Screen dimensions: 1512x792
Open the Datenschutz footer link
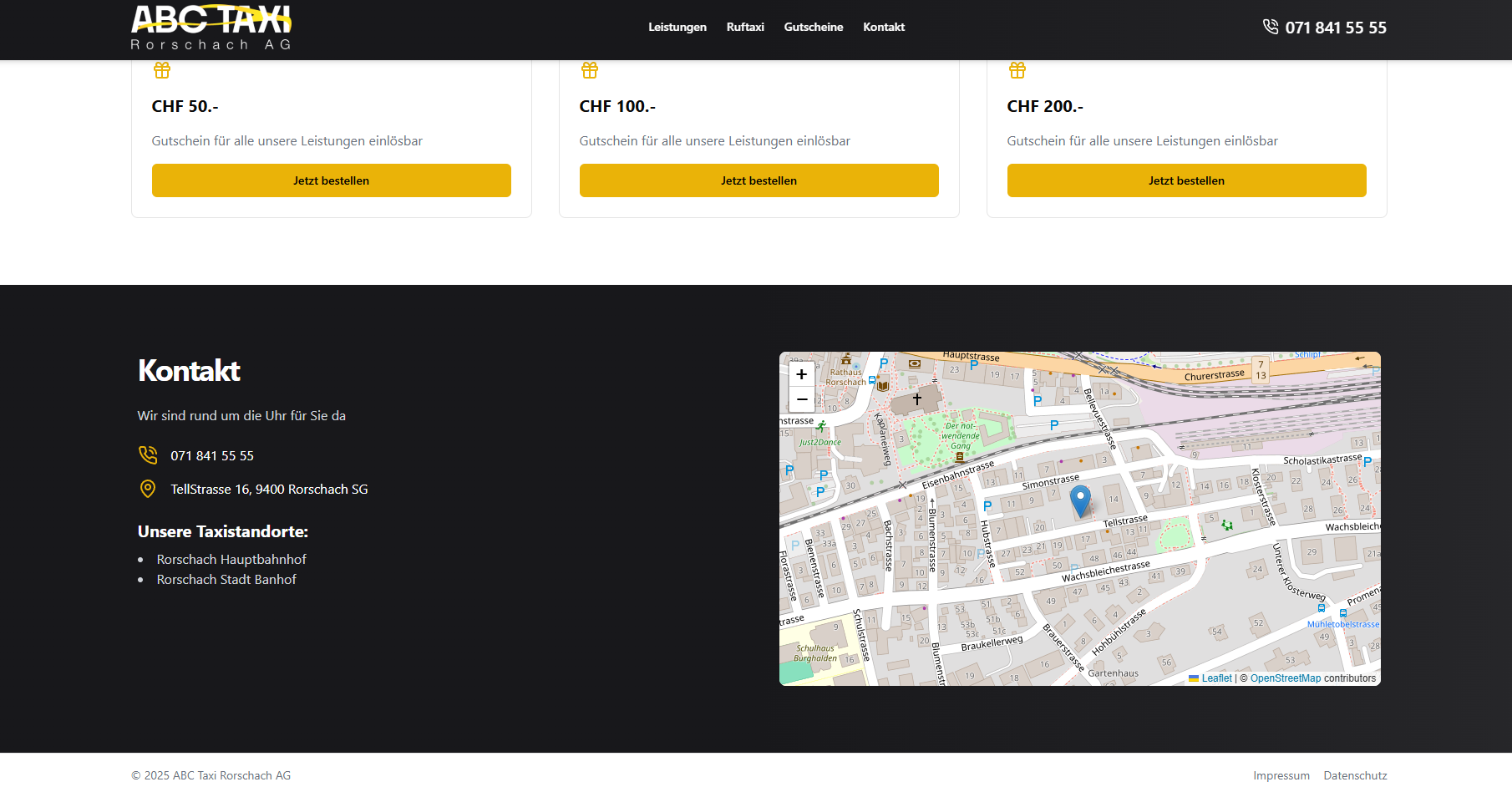(1355, 775)
